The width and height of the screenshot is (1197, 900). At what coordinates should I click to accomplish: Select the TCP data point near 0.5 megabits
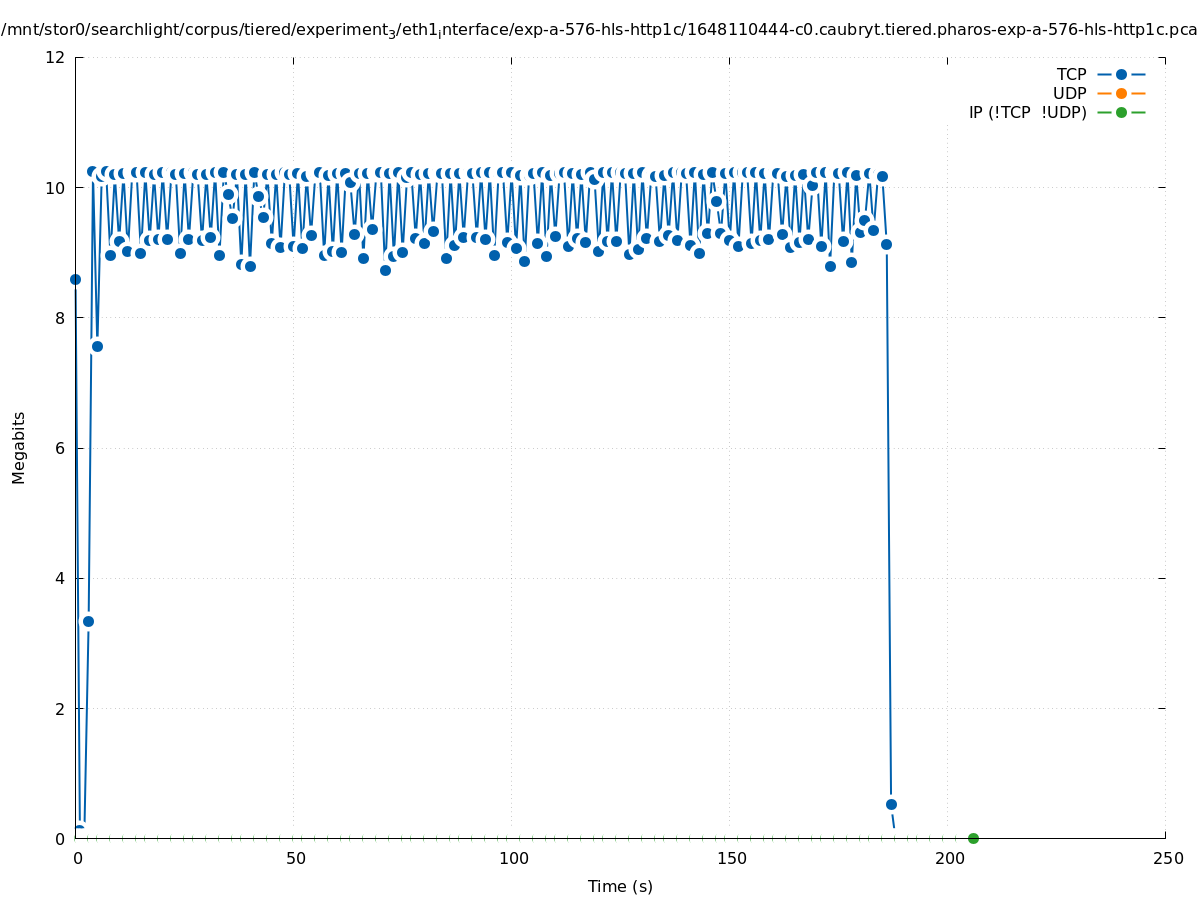point(891,804)
